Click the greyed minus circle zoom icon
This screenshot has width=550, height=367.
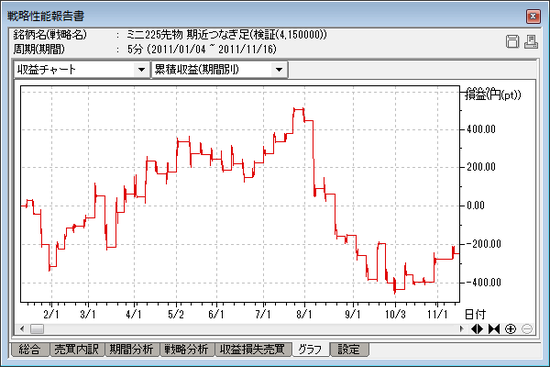[x=527, y=329]
